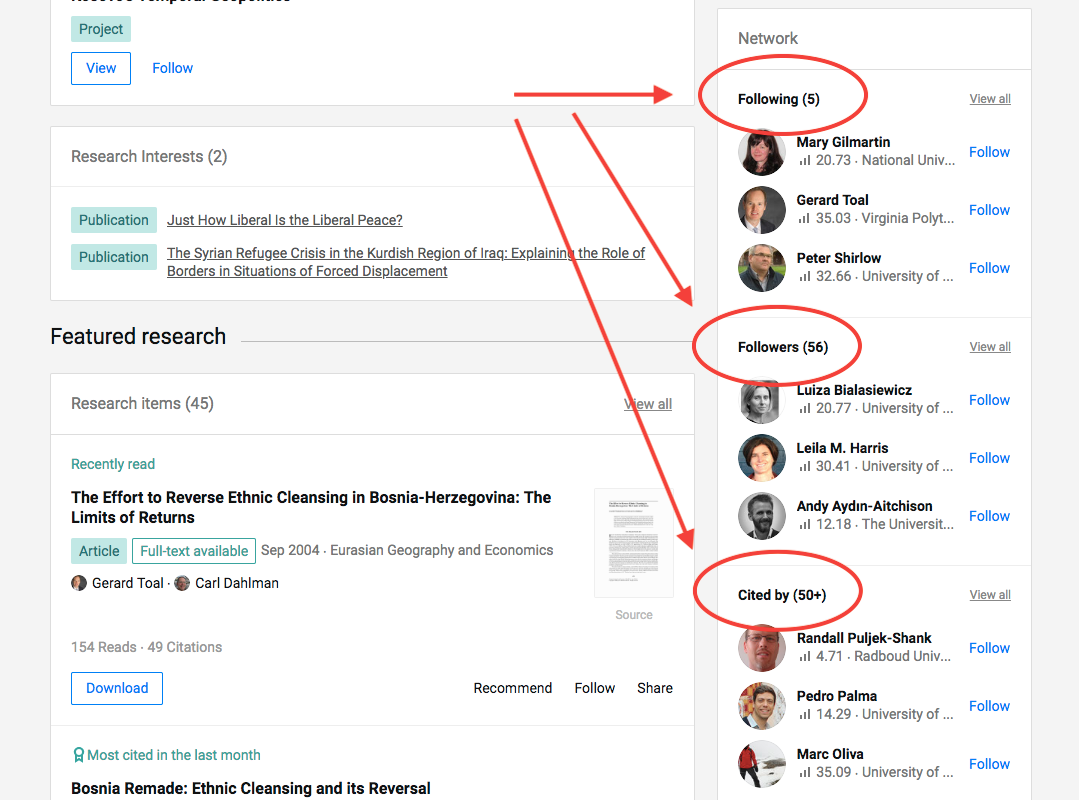This screenshot has height=800, width=1079.
Task: View all 45 research items
Action: click(648, 404)
